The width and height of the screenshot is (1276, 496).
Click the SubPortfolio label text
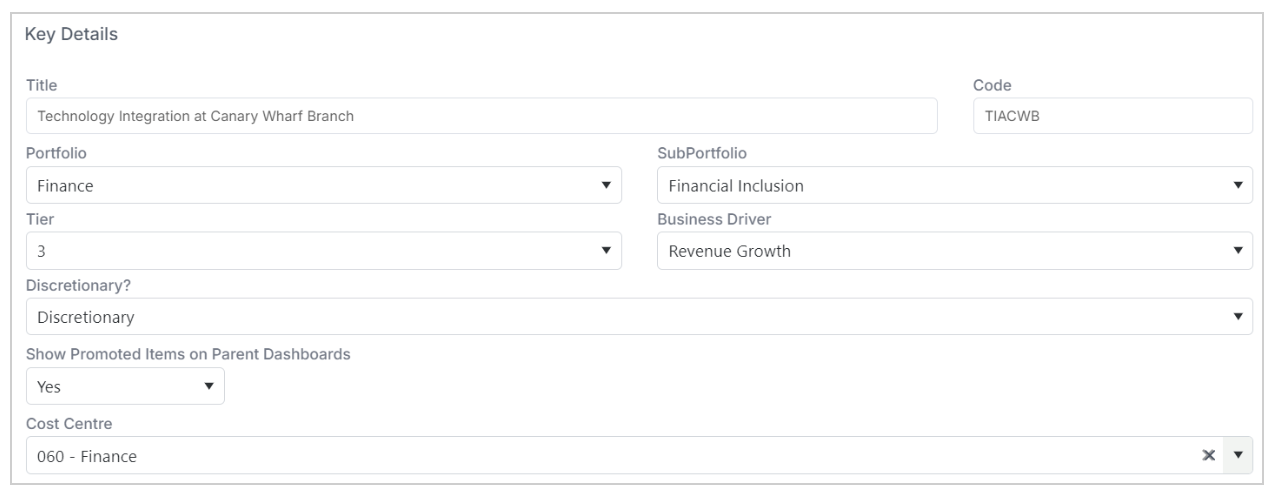click(702, 154)
